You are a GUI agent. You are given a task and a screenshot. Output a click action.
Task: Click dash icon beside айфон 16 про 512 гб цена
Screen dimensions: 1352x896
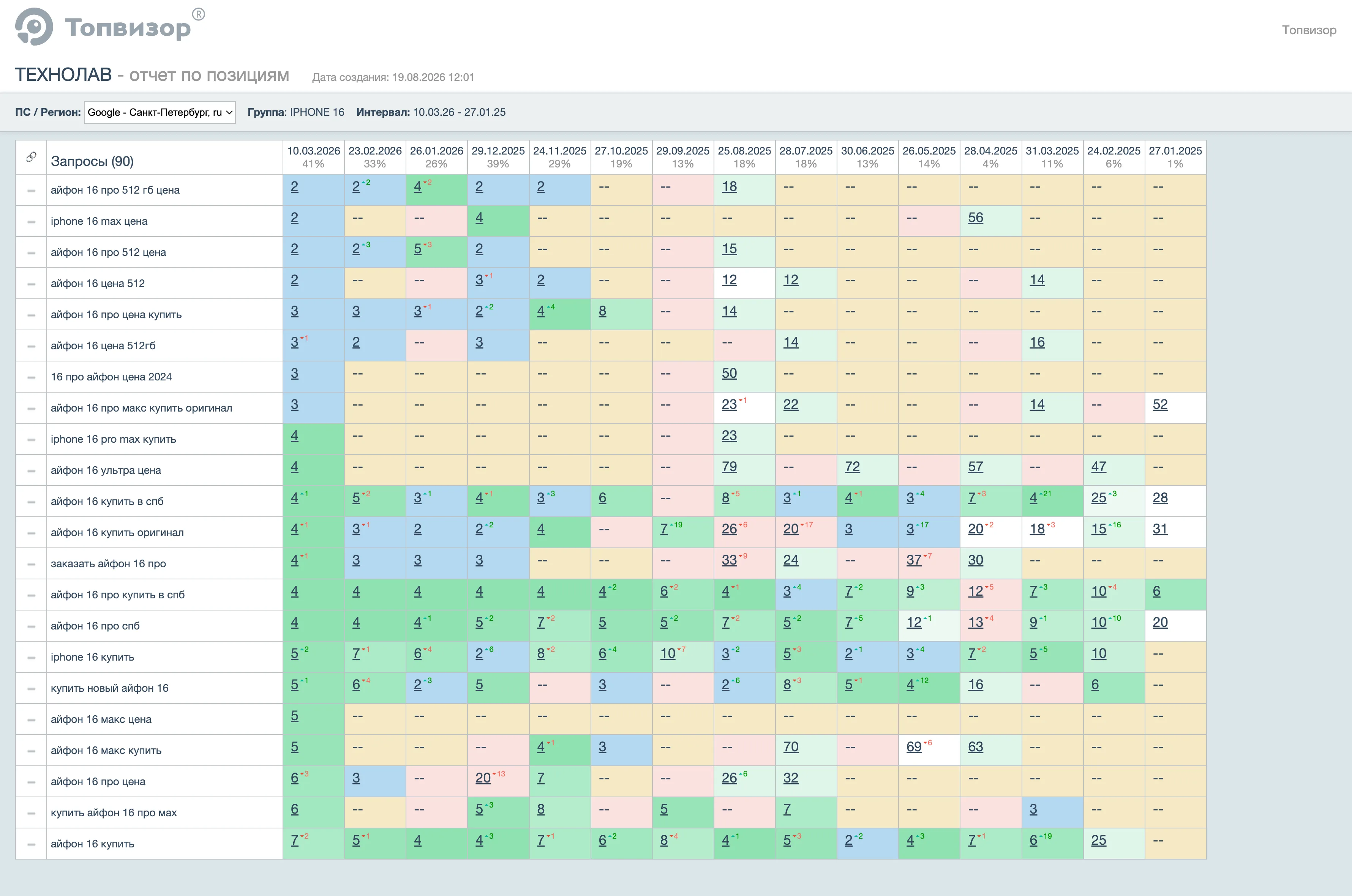32,190
